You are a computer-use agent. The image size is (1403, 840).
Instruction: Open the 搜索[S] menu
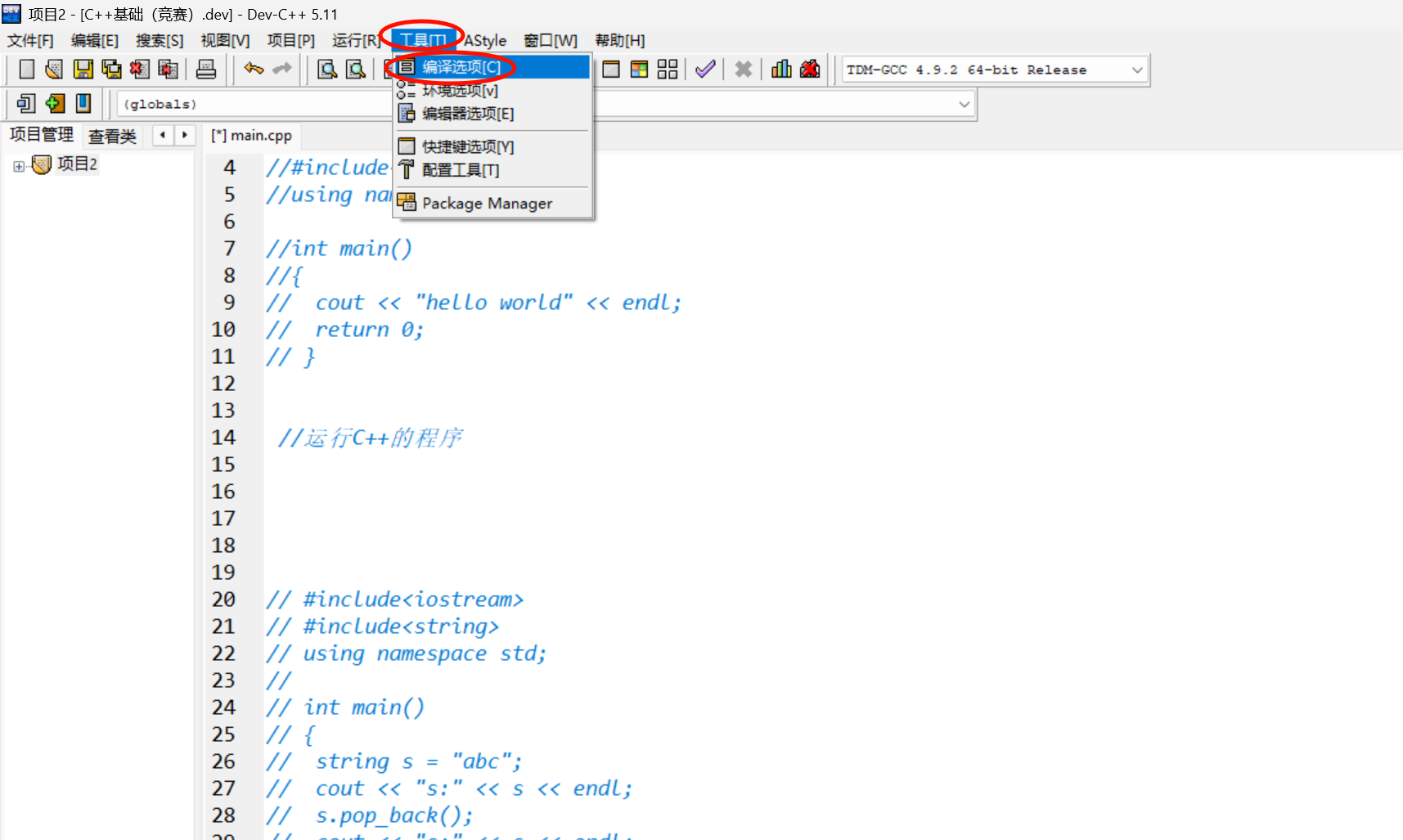click(160, 40)
